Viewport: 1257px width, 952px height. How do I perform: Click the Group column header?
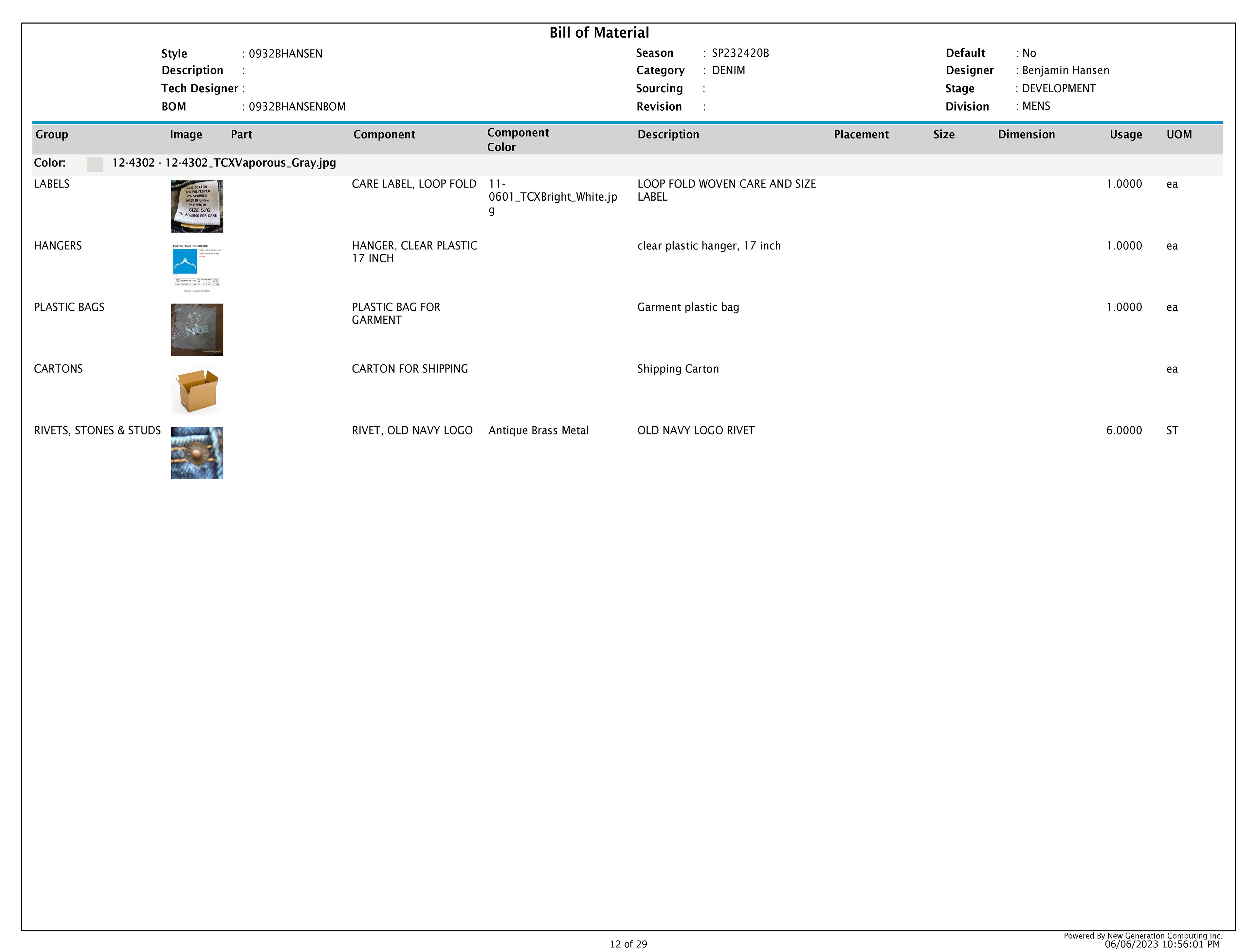click(52, 135)
